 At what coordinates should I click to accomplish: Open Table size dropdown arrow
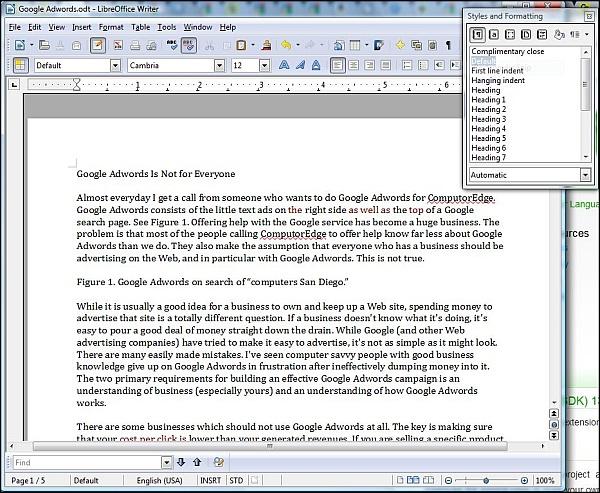coord(367,45)
